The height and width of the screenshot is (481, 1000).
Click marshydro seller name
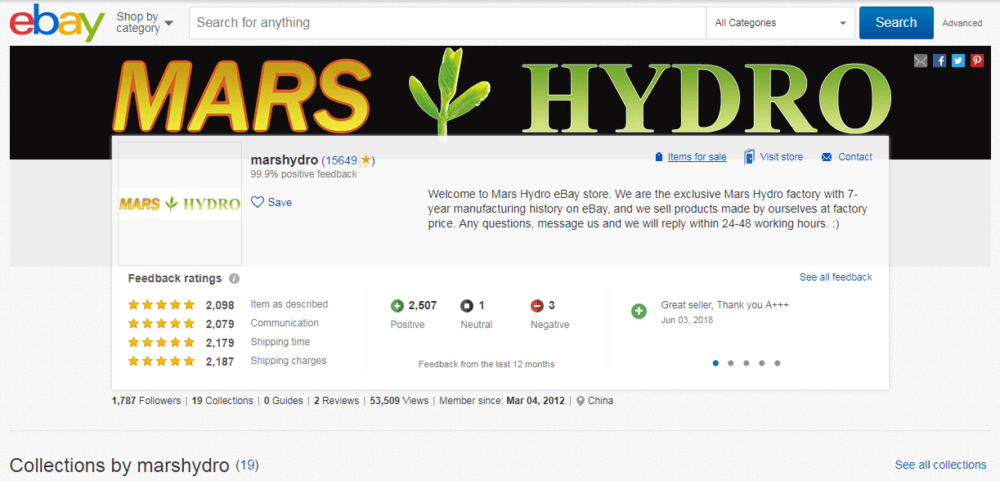pos(284,159)
